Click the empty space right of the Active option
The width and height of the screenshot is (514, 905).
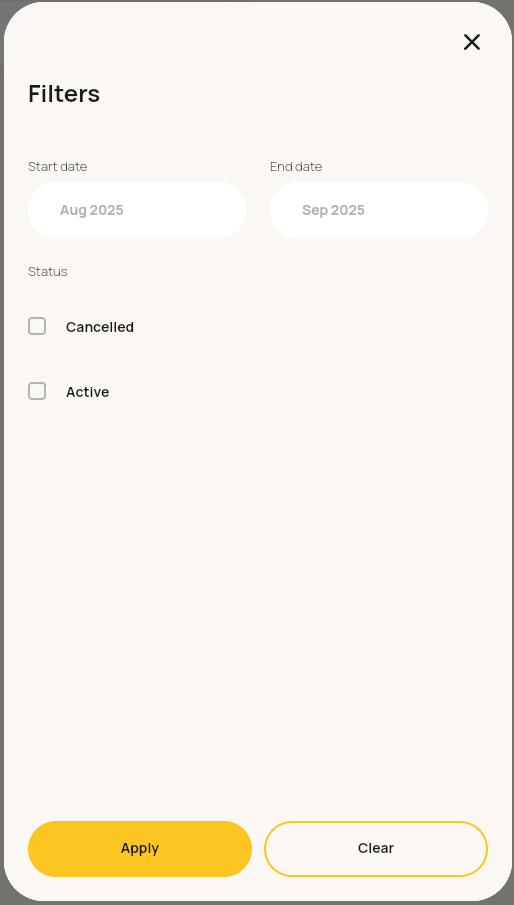pos(300,392)
